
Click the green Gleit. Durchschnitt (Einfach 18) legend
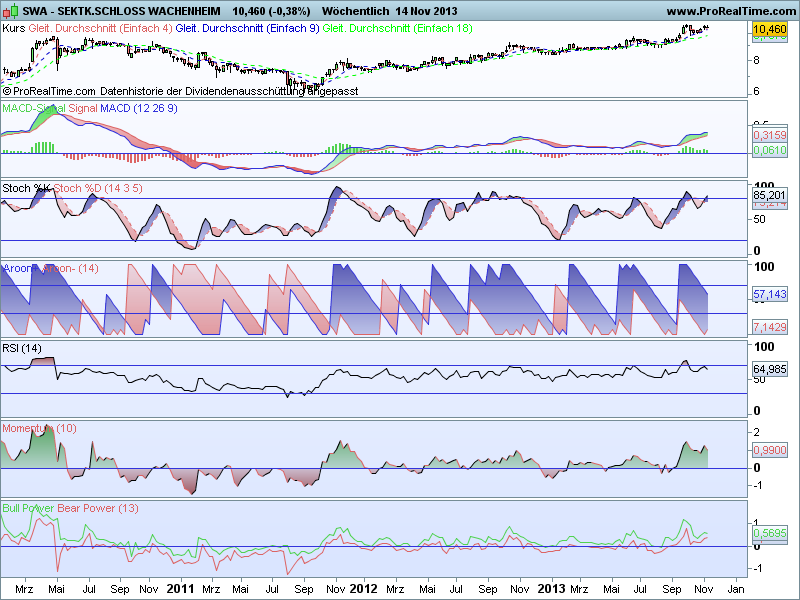397,29
